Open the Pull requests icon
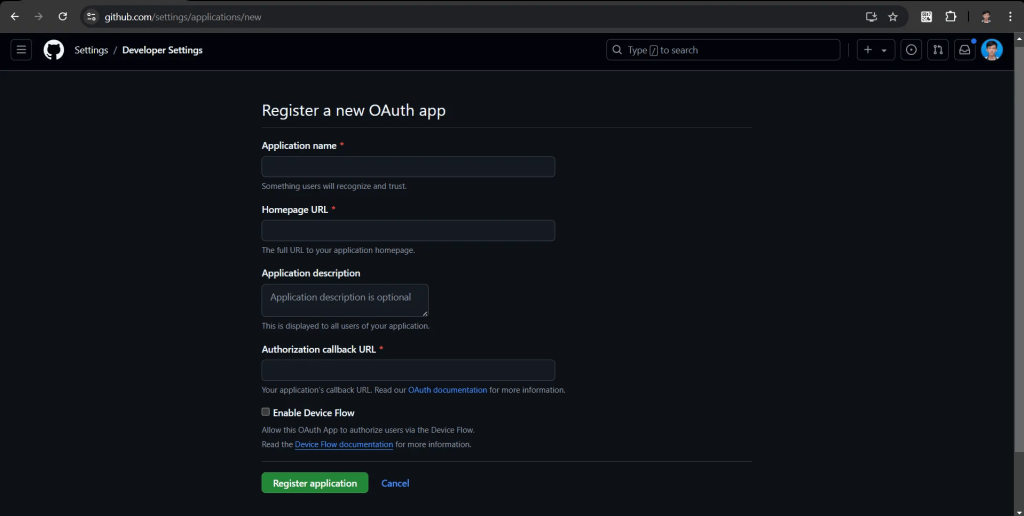1024x516 pixels. pos(938,50)
